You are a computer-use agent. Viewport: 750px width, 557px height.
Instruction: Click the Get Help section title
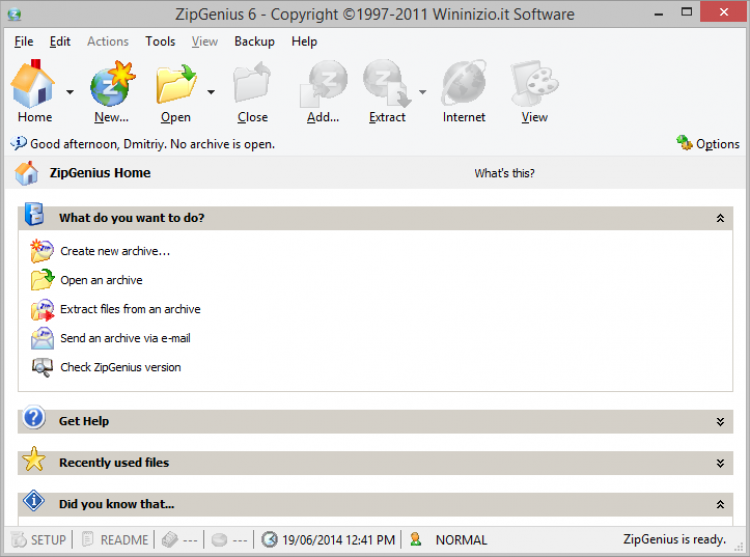(84, 421)
